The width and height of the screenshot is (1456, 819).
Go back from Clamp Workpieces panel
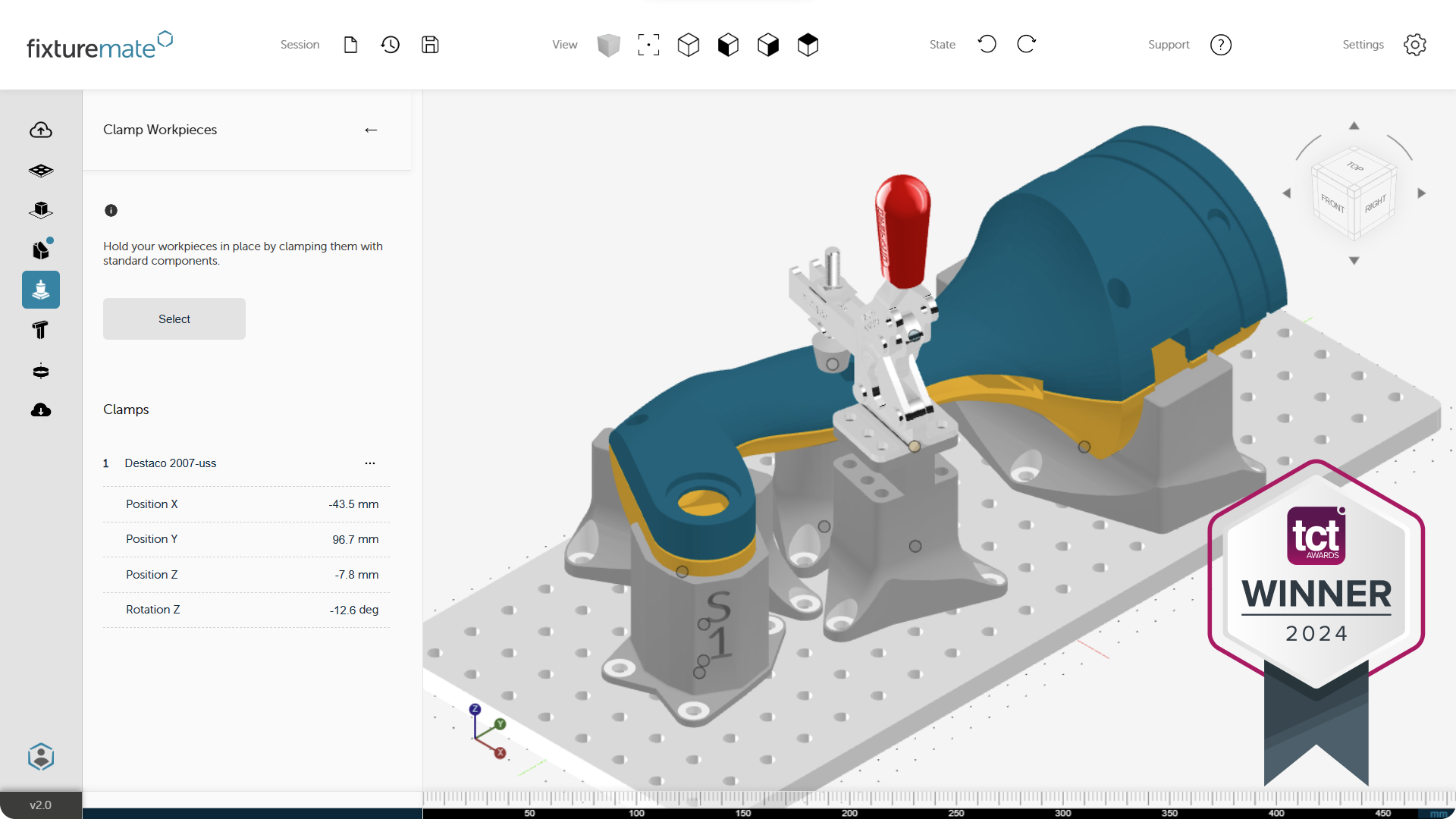(x=371, y=130)
